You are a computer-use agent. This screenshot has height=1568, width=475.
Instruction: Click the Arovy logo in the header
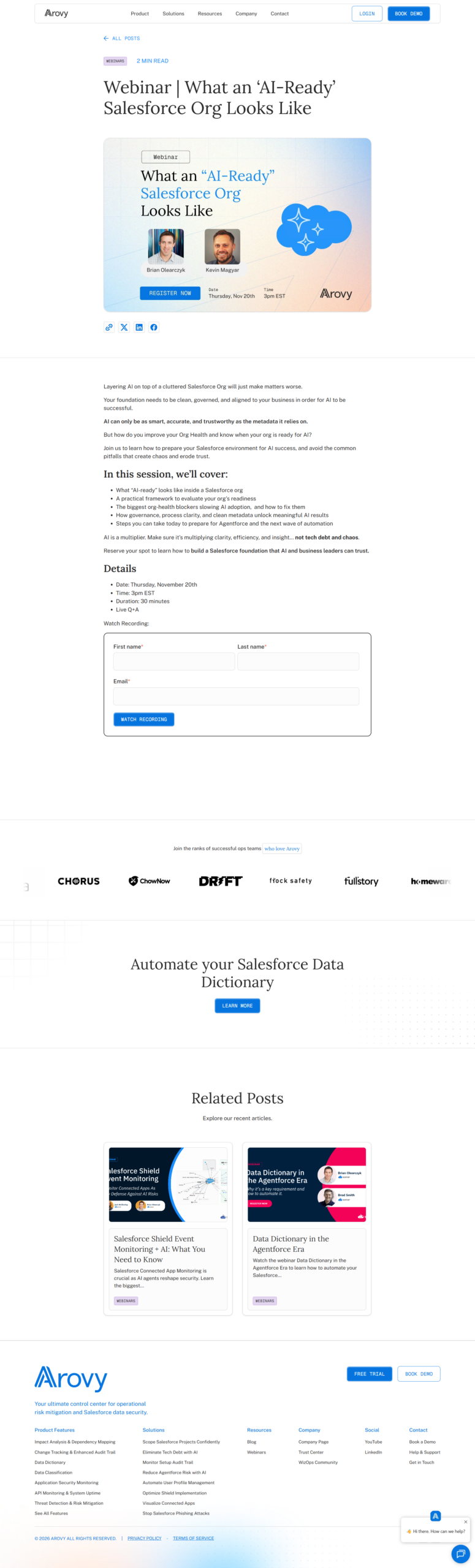56,13
